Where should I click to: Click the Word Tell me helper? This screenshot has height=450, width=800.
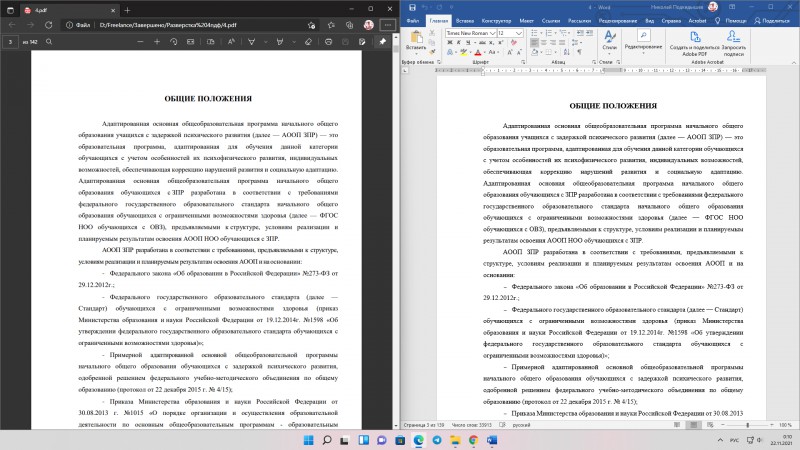[x=731, y=21]
